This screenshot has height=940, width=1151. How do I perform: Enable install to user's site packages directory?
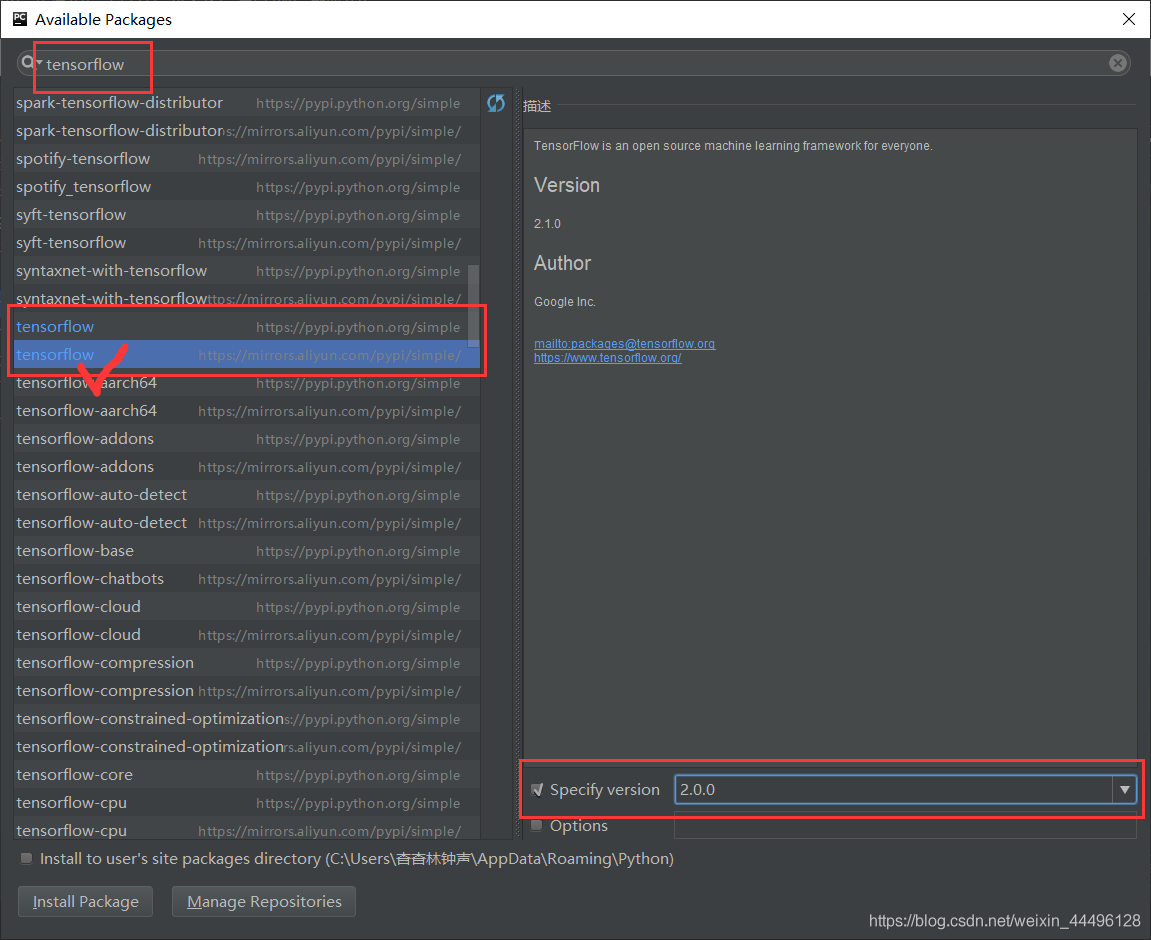(26, 859)
